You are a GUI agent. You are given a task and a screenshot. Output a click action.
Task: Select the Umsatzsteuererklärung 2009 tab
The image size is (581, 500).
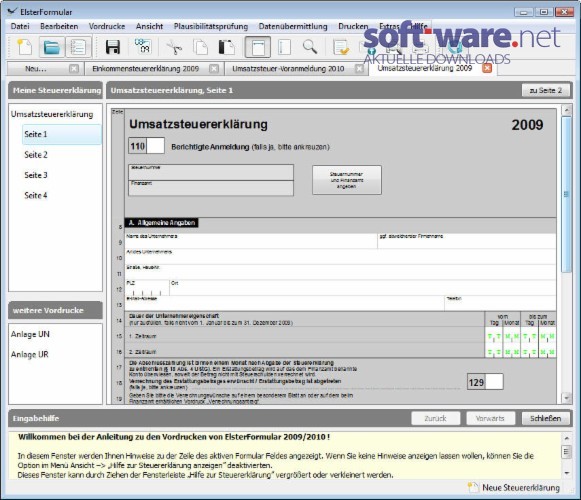click(425, 68)
